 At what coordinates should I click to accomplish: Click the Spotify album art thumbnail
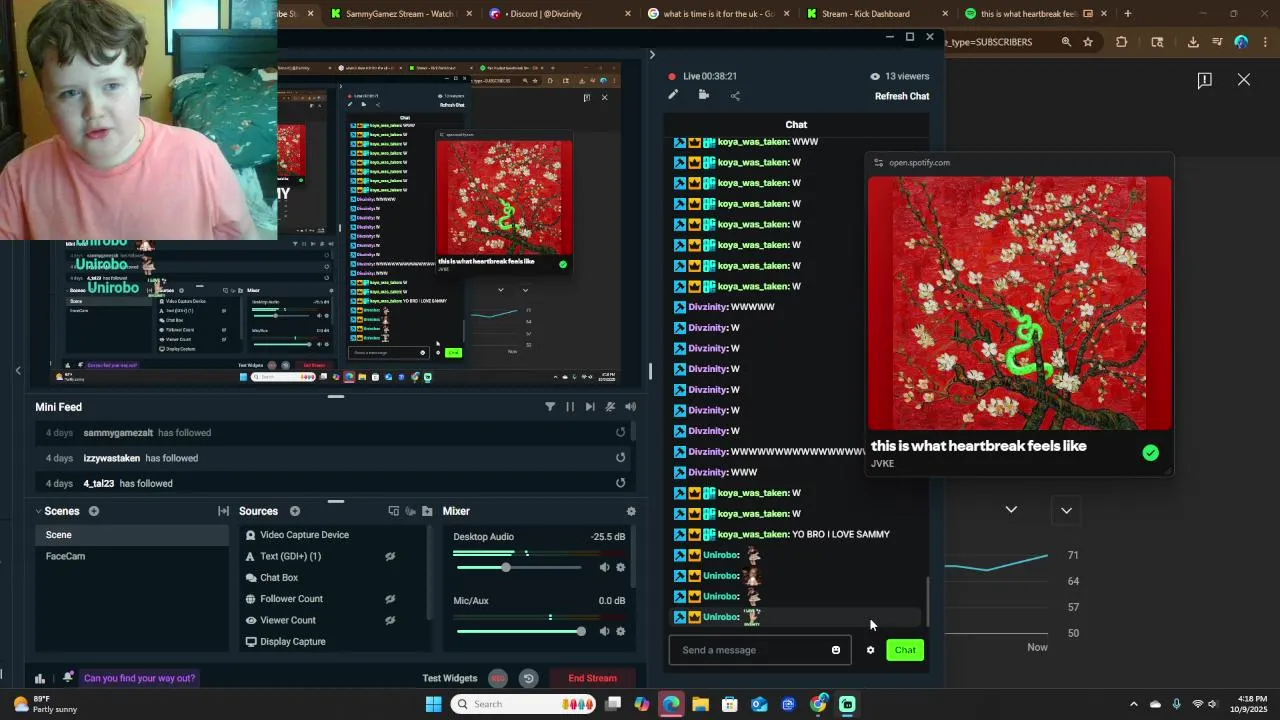pyautogui.click(x=1019, y=303)
